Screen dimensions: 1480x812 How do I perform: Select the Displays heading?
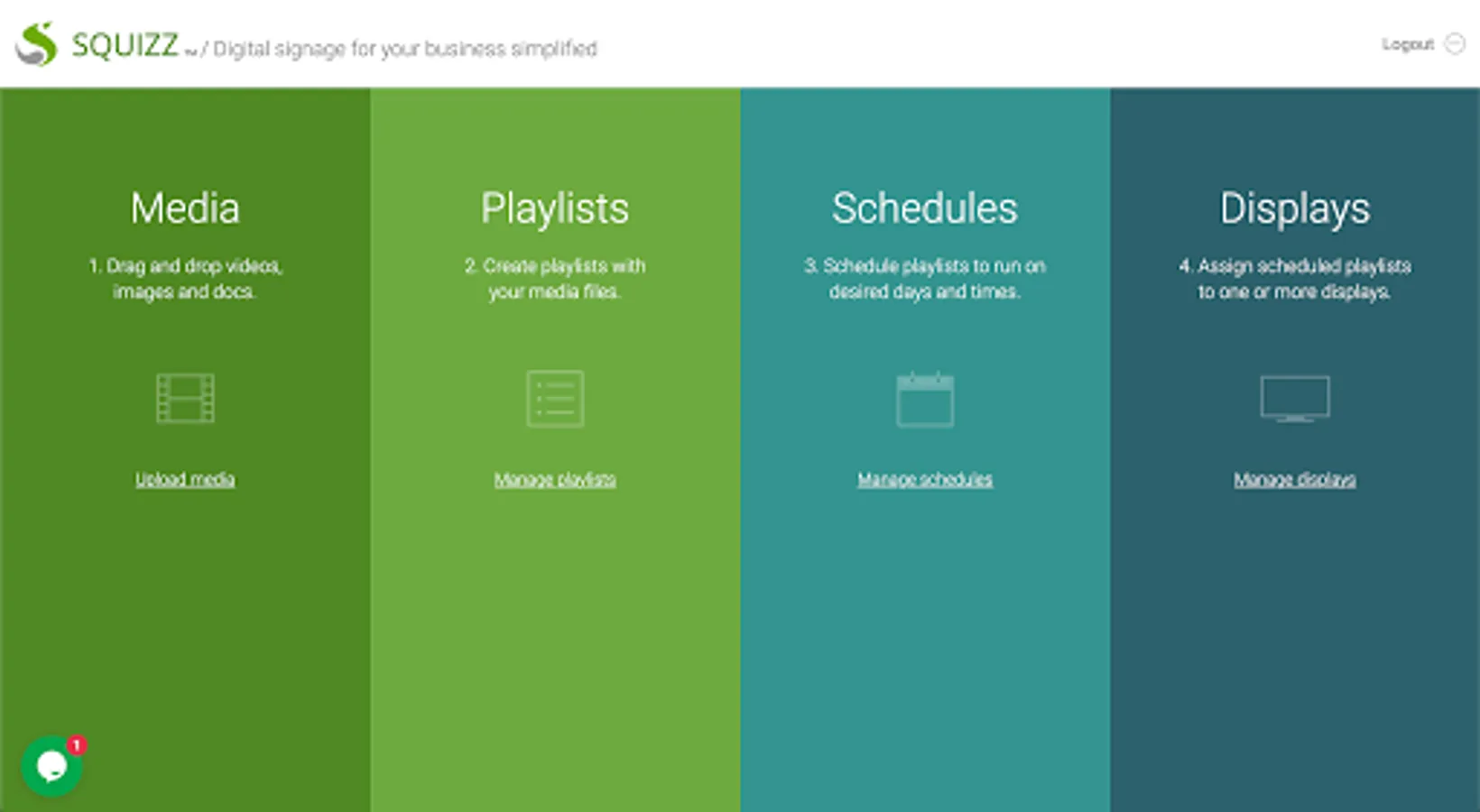point(1295,208)
